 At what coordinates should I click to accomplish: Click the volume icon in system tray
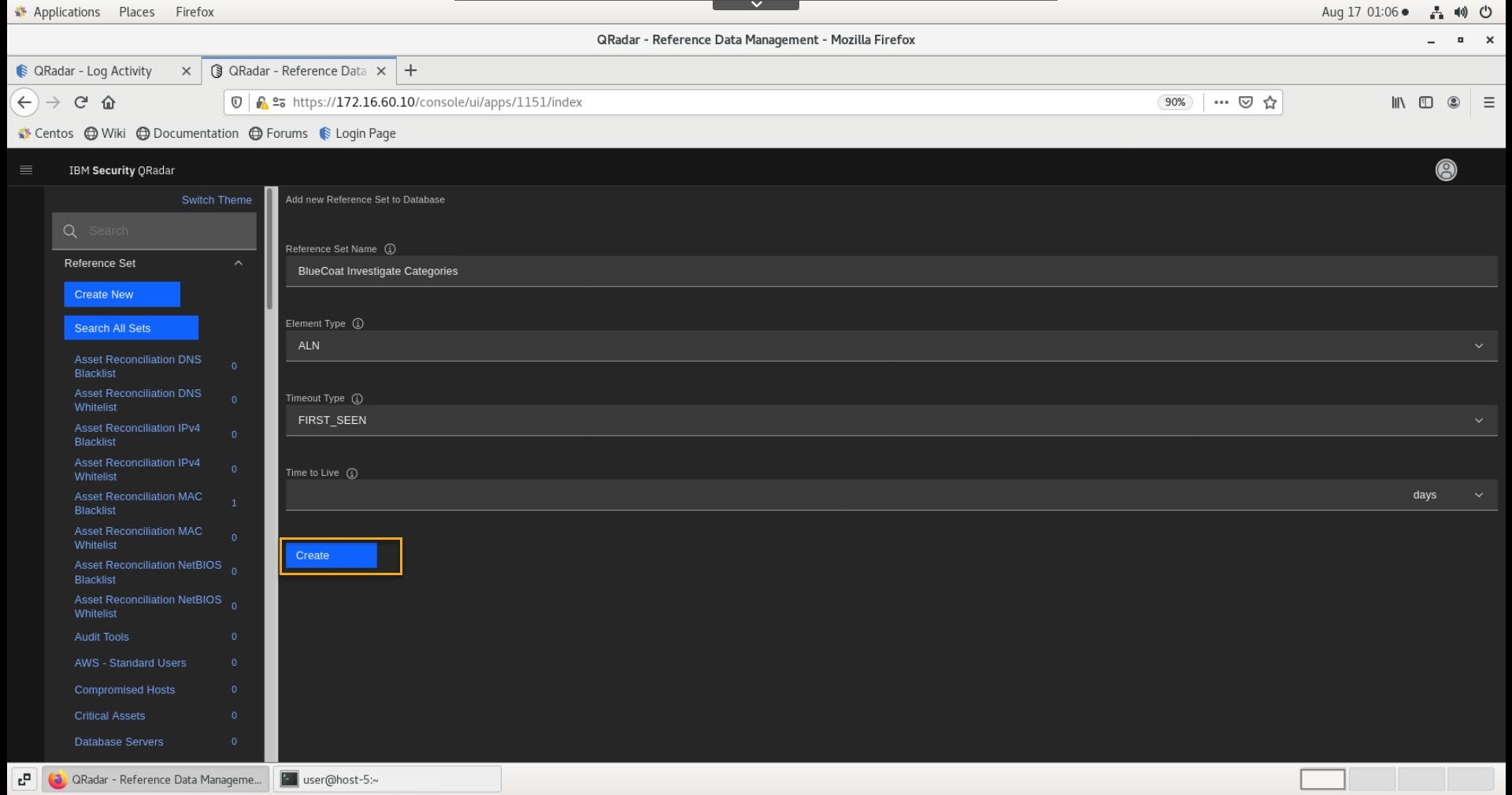(x=1461, y=12)
